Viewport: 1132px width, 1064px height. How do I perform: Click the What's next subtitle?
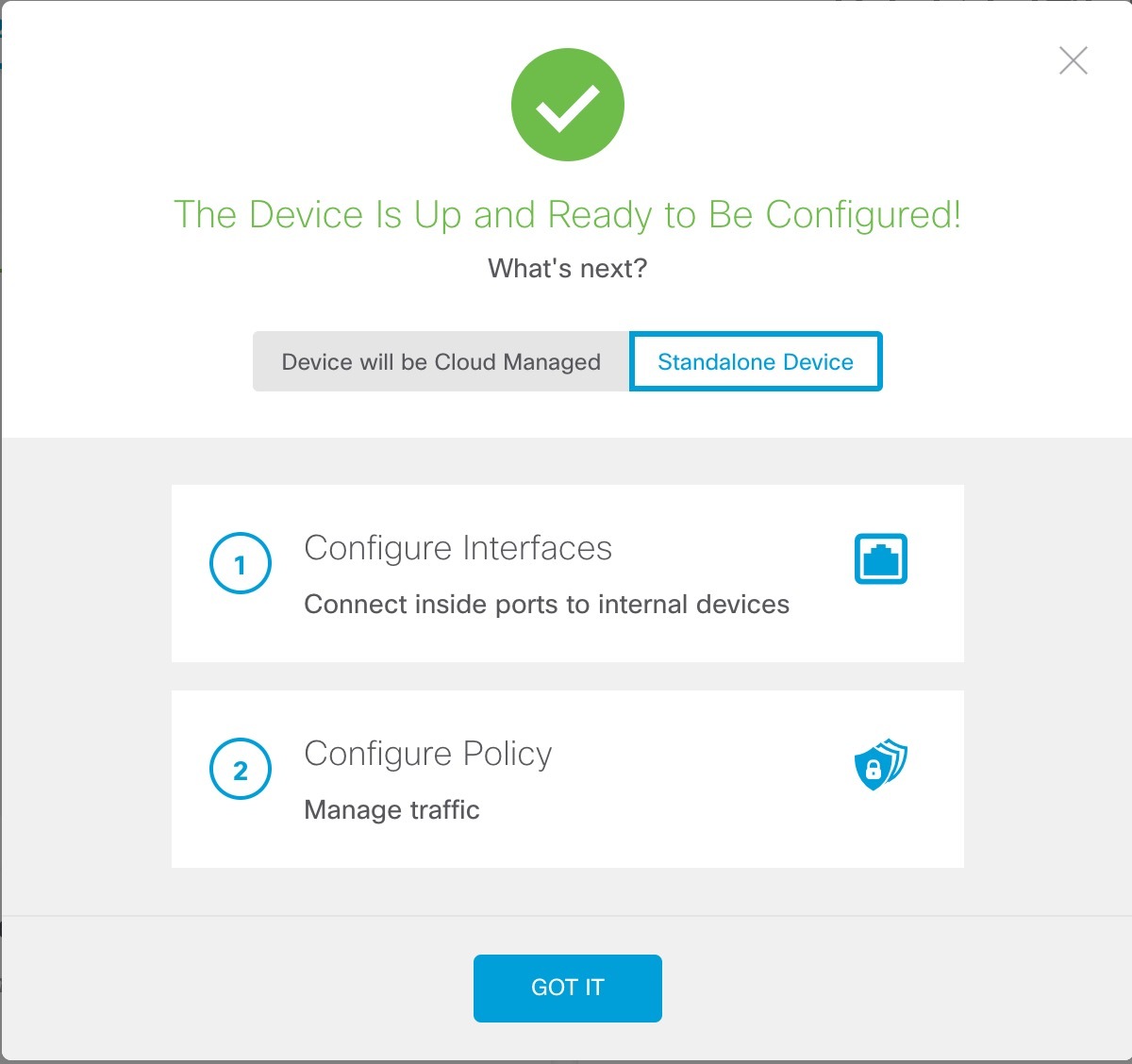(x=567, y=267)
